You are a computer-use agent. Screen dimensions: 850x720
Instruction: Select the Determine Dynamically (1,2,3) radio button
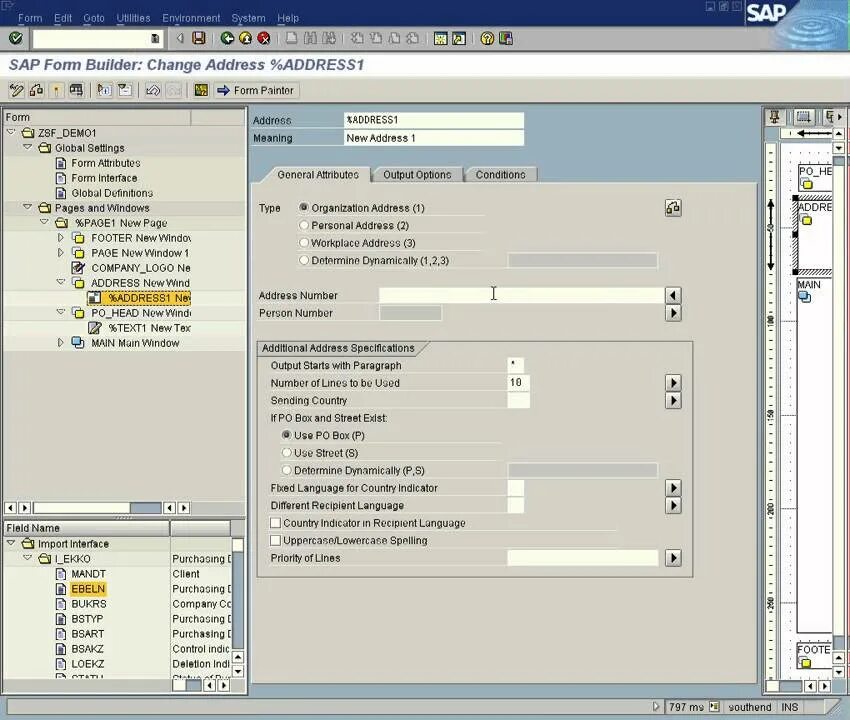[x=304, y=260]
